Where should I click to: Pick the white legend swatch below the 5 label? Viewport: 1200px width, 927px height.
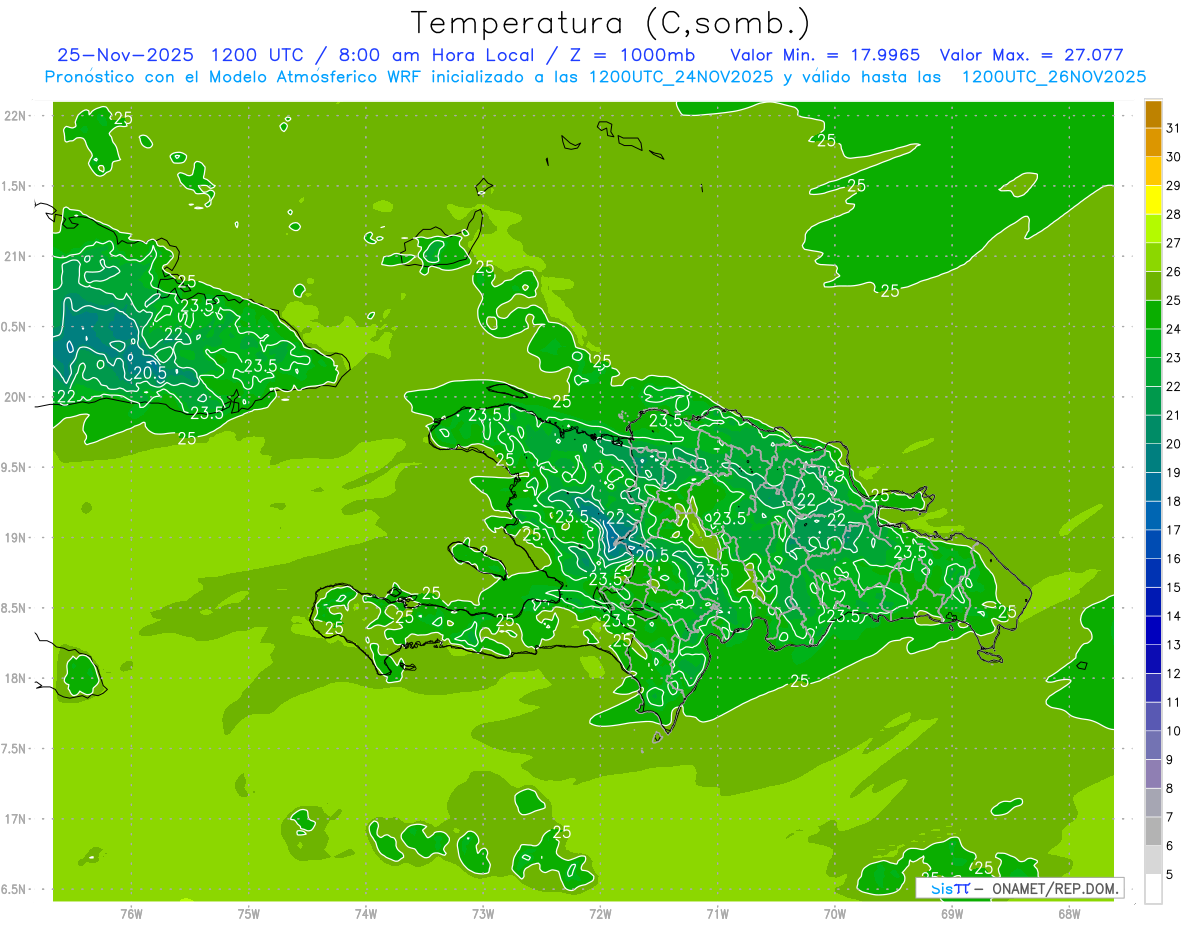coord(1153,889)
